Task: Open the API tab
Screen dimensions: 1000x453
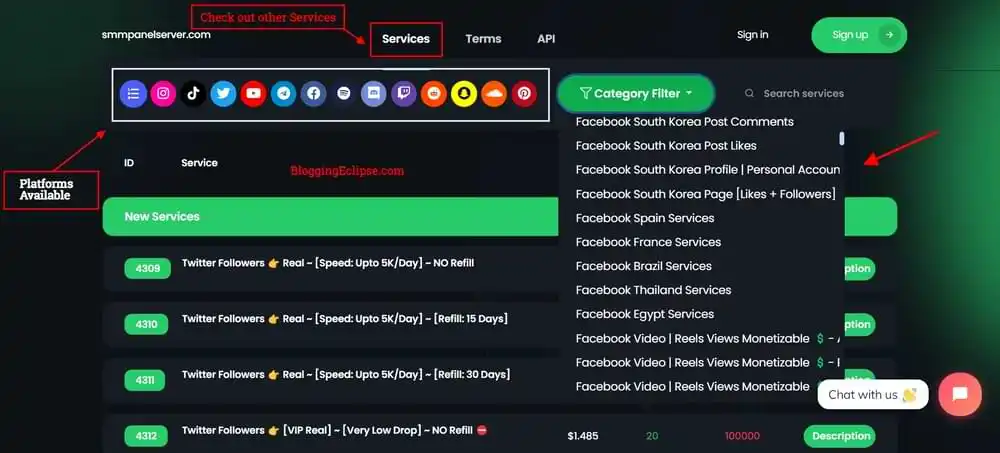Action: (x=546, y=39)
